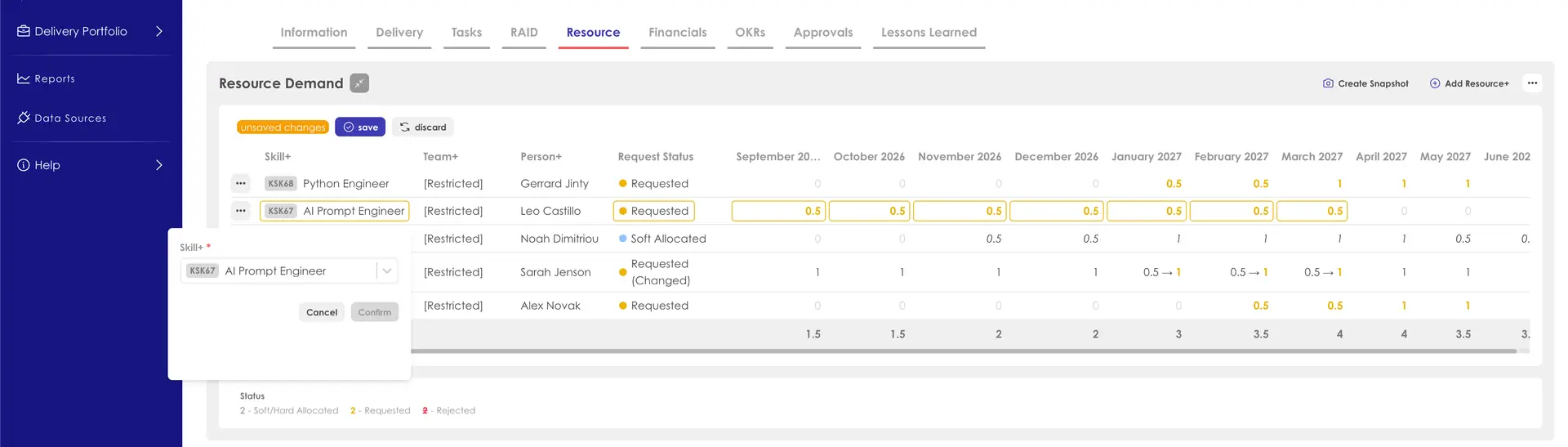The width and height of the screenshot is (1568, 447).
Task: Switch to the Information tab
Action: [x=314, y=33]
